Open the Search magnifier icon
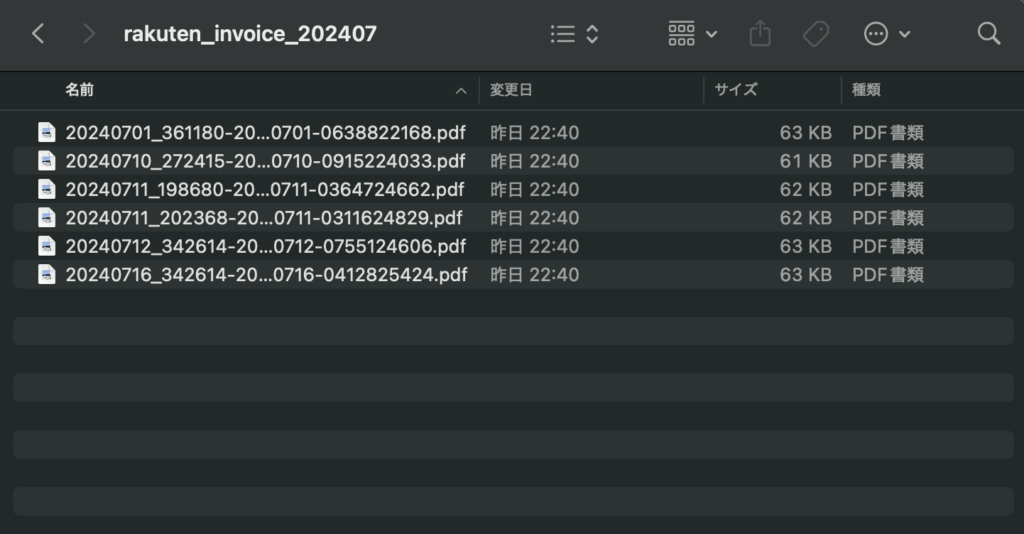Viewport: 1024px width, 534px height. click(x=988, y=34)
